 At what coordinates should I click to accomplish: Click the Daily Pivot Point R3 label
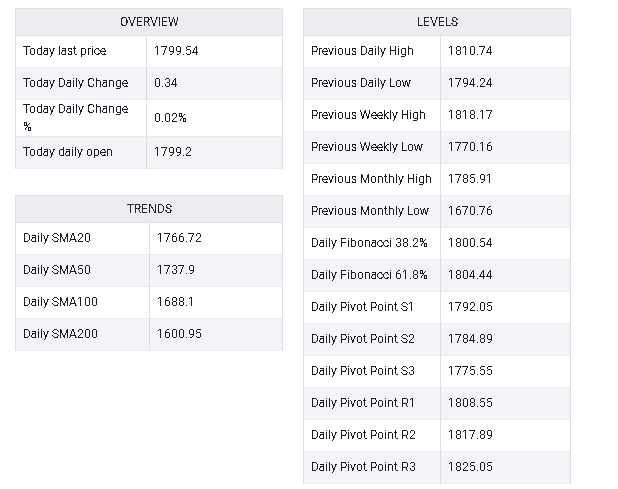363,467
